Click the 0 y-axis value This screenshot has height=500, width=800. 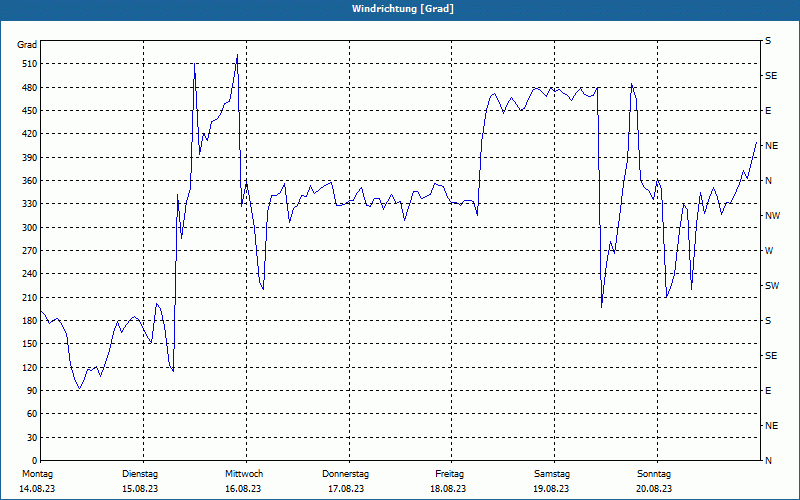click(x=34, y=461)
